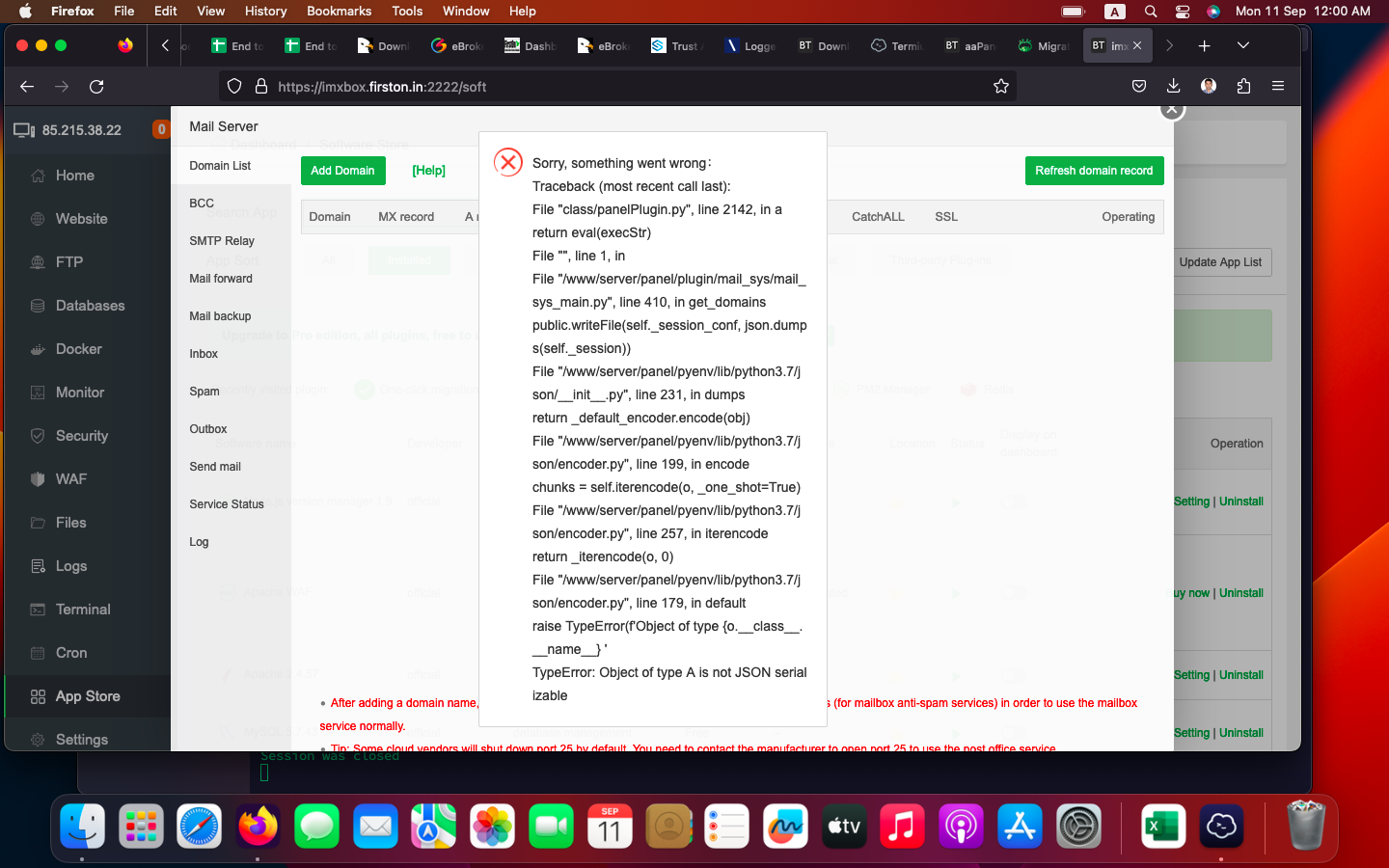This screenshot has width=1389, height=868.
Task: Open the History menu in the menu bar
Action: point(265,12)
